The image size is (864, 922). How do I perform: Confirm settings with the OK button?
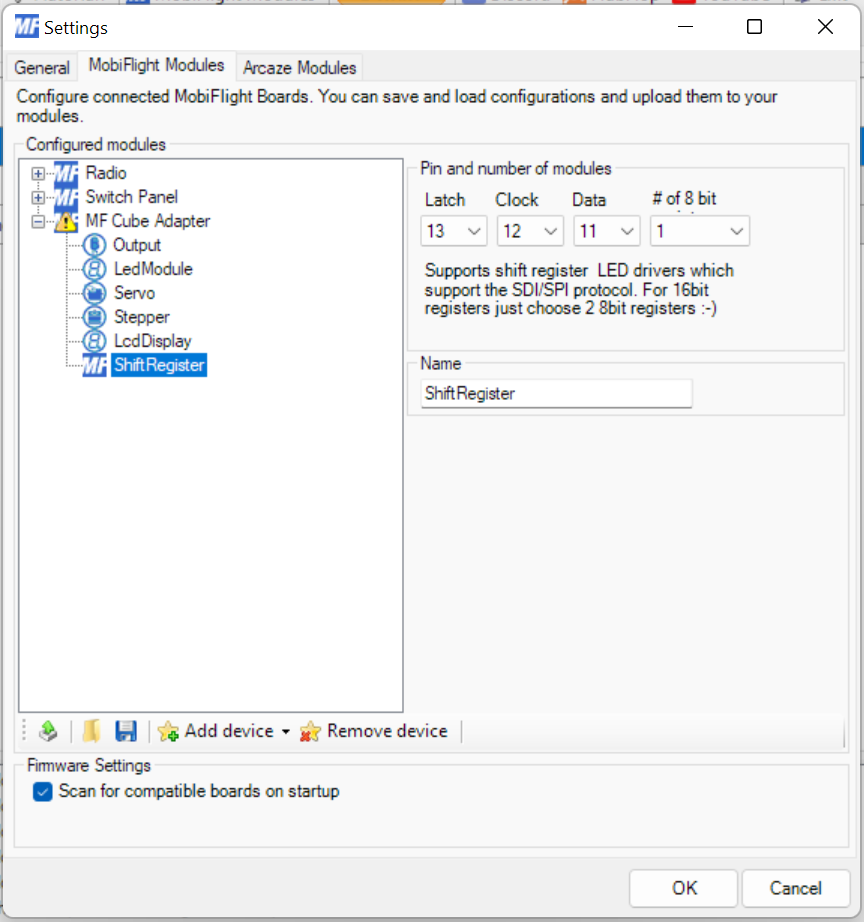[683, 888]
